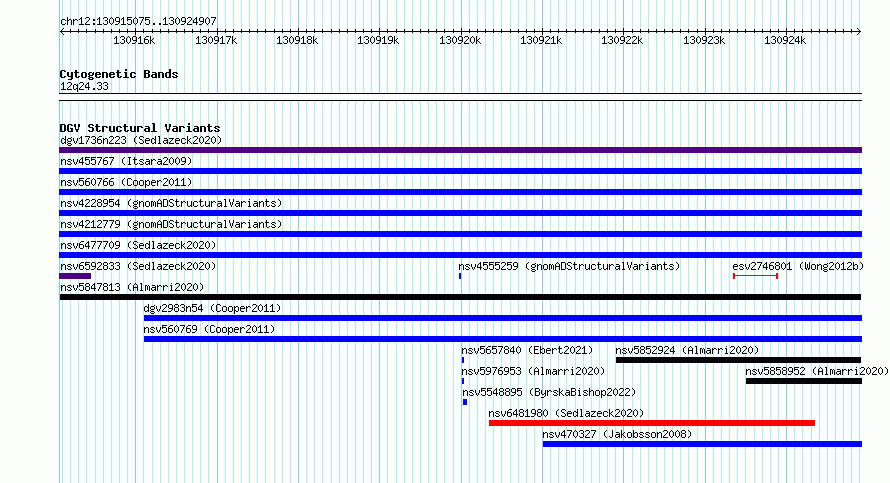Click the 130919k ruler tick label
Image resolution: width=890 pixels, height=483 pixels.
pos(378,40)
